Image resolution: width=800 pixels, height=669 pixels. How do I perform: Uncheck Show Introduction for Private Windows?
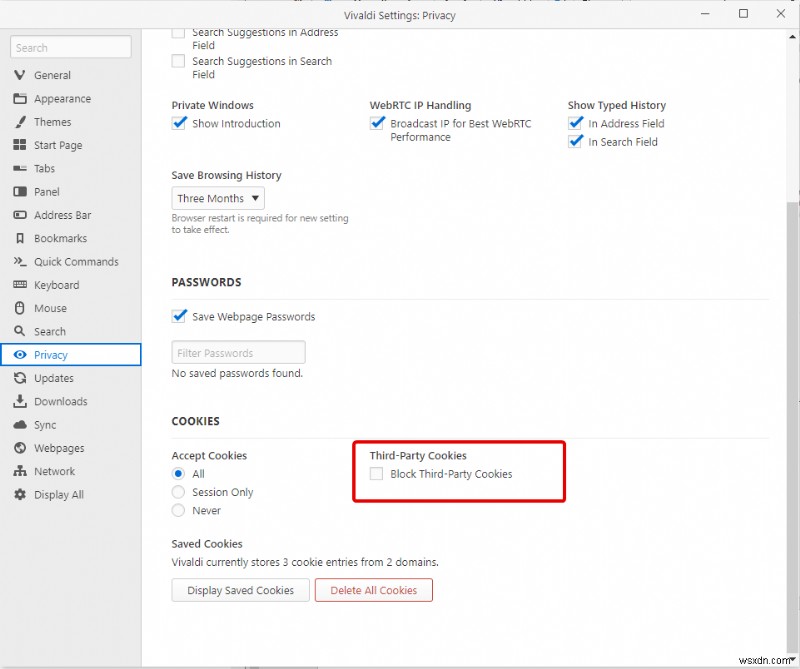(179, 123)
